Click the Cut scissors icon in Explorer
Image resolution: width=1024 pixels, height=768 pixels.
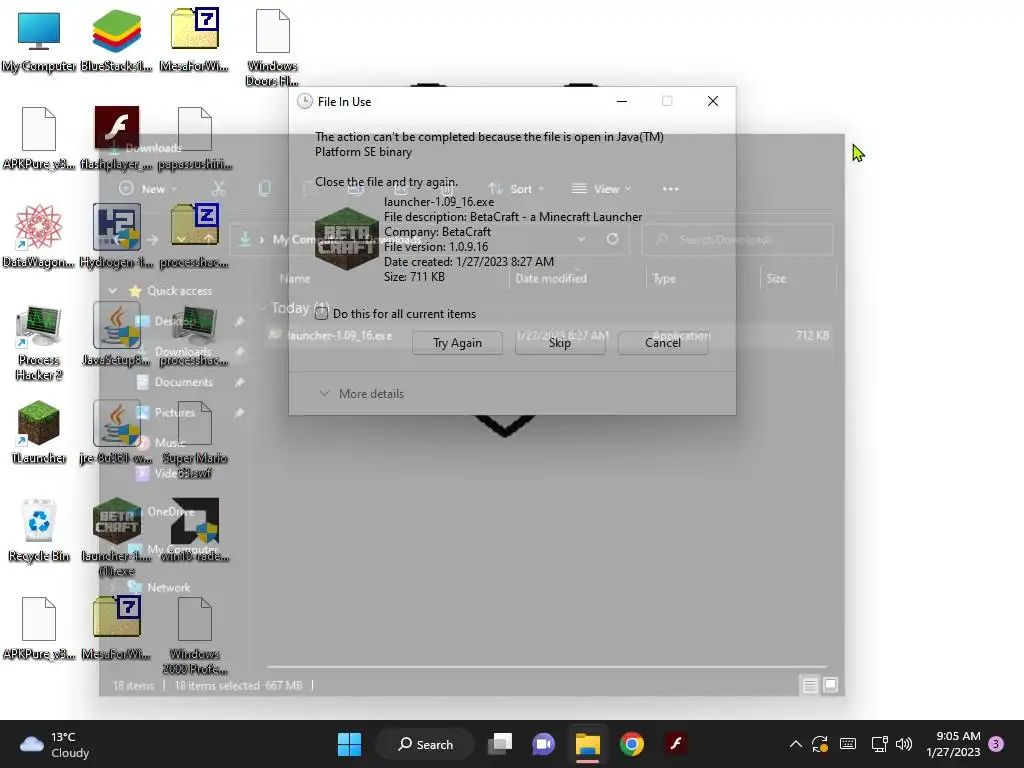(x=219, y=189)
